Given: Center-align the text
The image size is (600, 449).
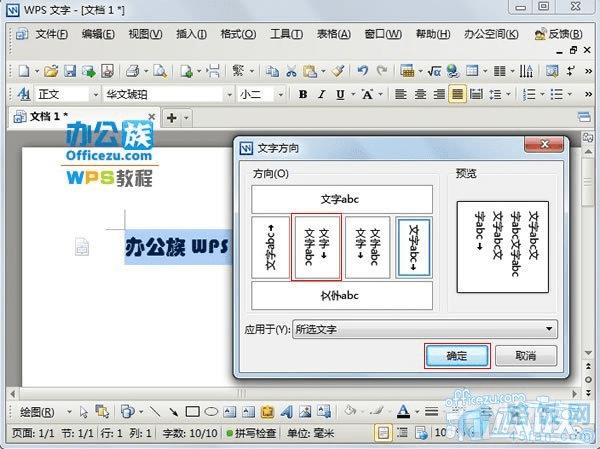Looking at the screenshot, I should coord(420,94).
